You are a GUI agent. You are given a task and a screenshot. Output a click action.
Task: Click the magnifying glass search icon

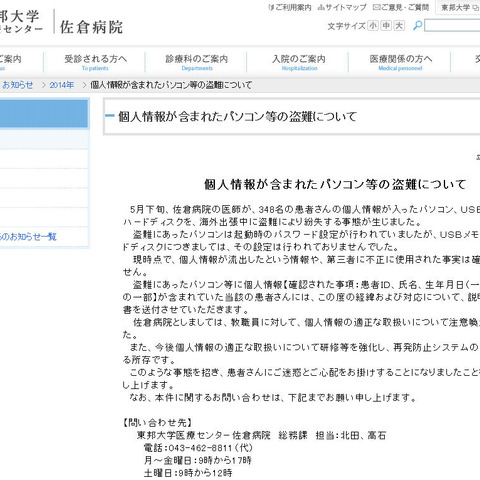[417, 26]
